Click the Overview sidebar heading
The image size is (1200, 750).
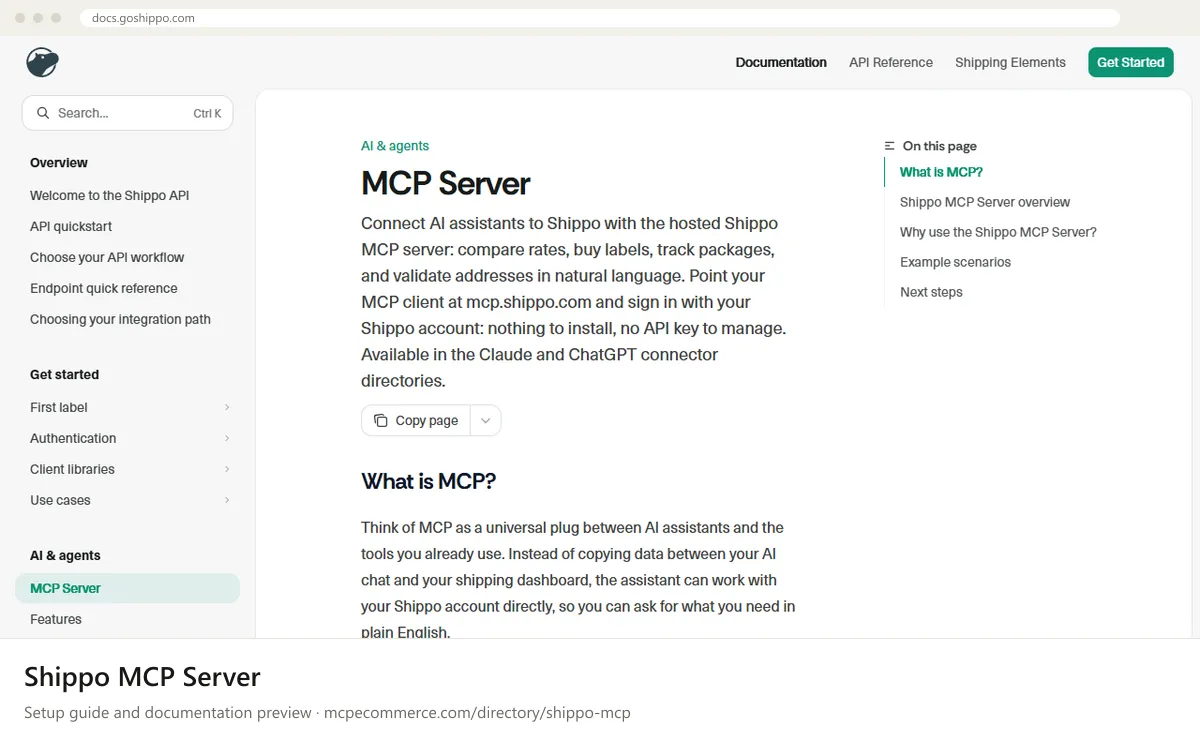59,163
